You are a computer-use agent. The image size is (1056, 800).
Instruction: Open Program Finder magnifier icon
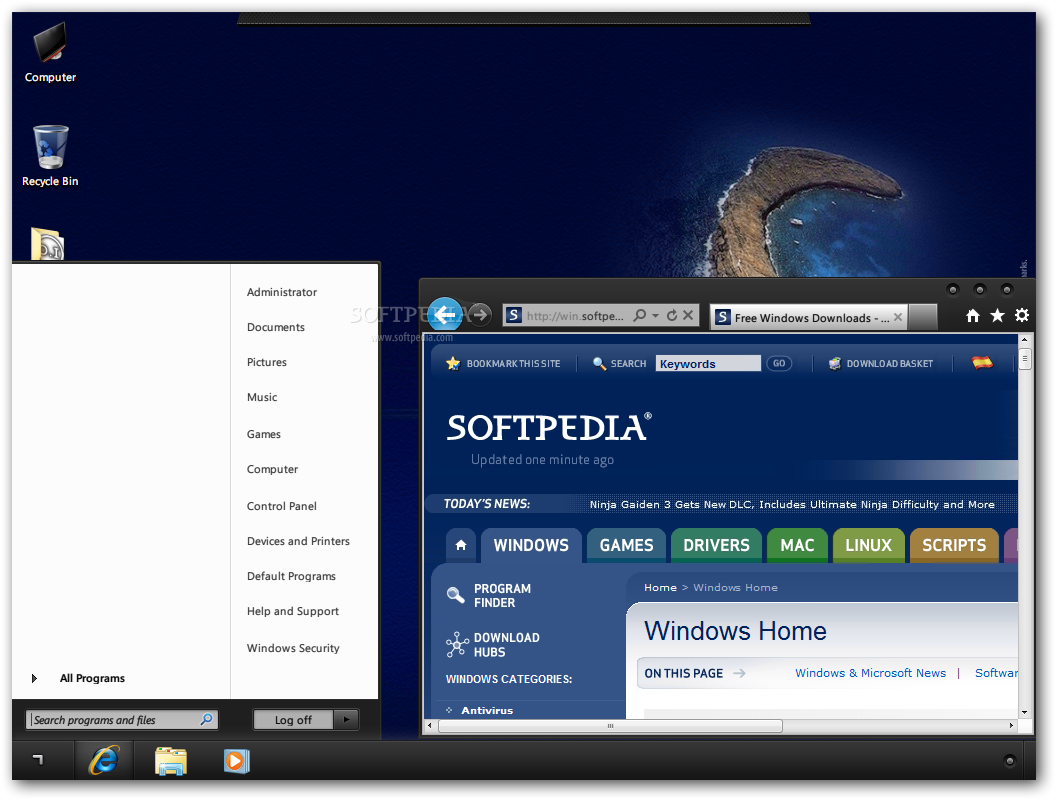[456, 595]
